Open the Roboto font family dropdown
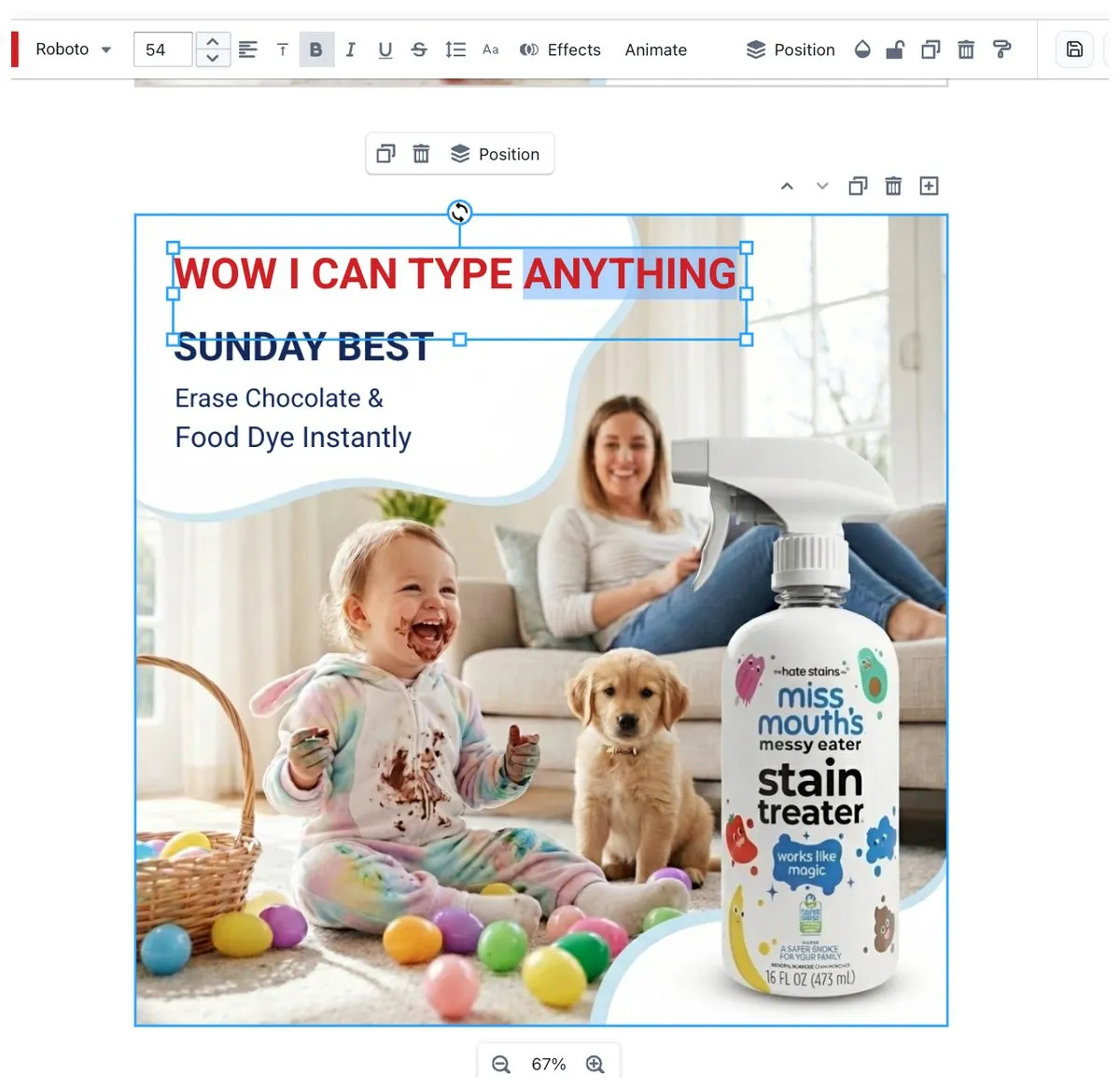Viewport: 1120px width, 1089px height. (73, 49)
